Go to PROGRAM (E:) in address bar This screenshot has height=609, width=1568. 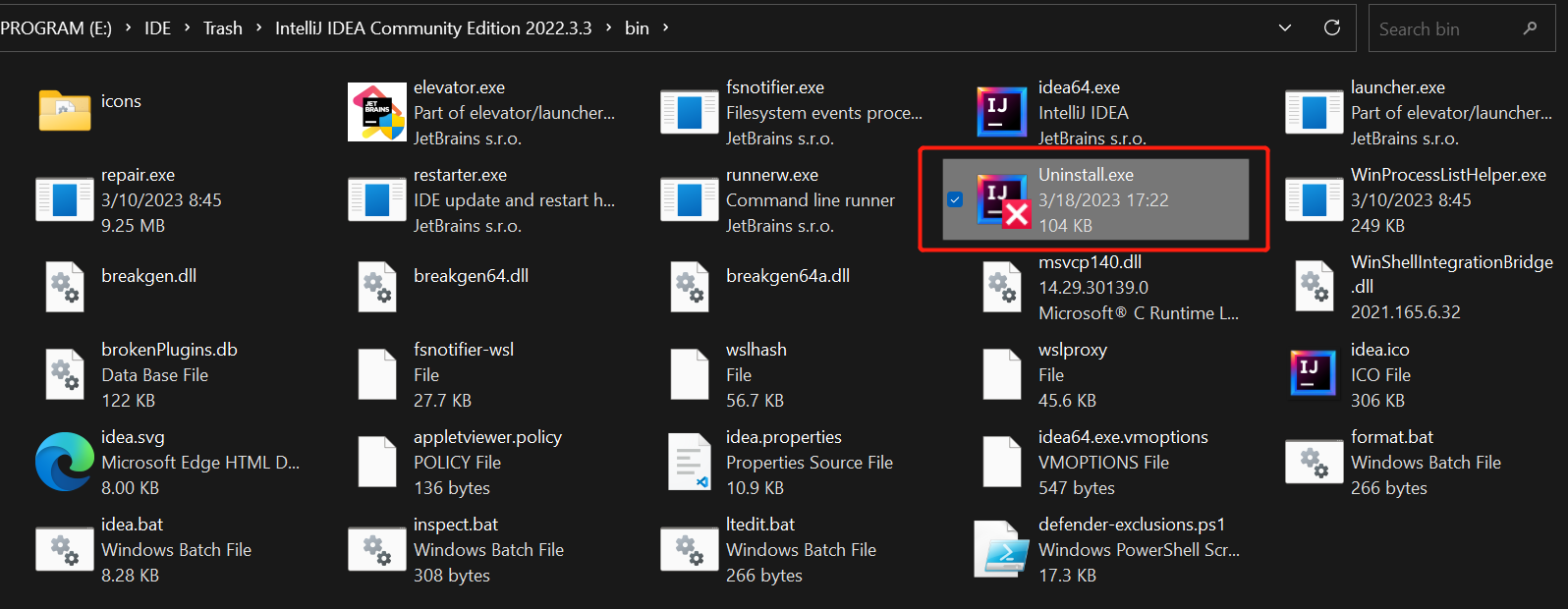tap(56, 28)
